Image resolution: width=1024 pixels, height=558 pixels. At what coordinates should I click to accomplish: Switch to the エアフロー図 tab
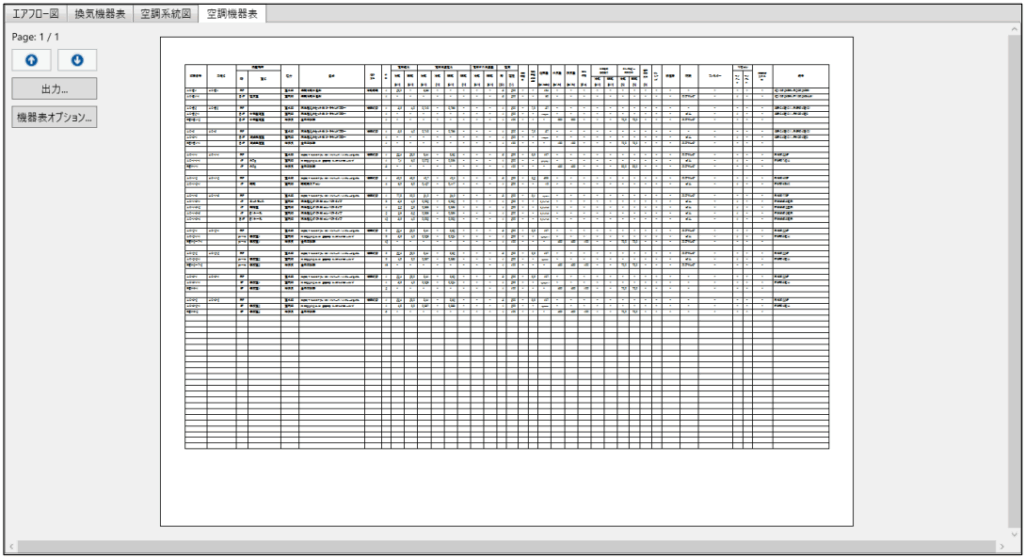pyautogui.click(x=35, y=14)
